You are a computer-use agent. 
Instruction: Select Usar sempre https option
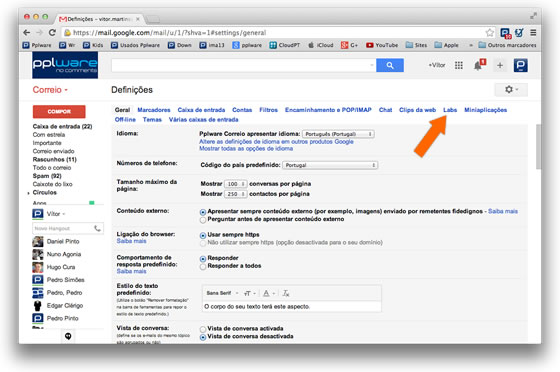tap(203, 235)
